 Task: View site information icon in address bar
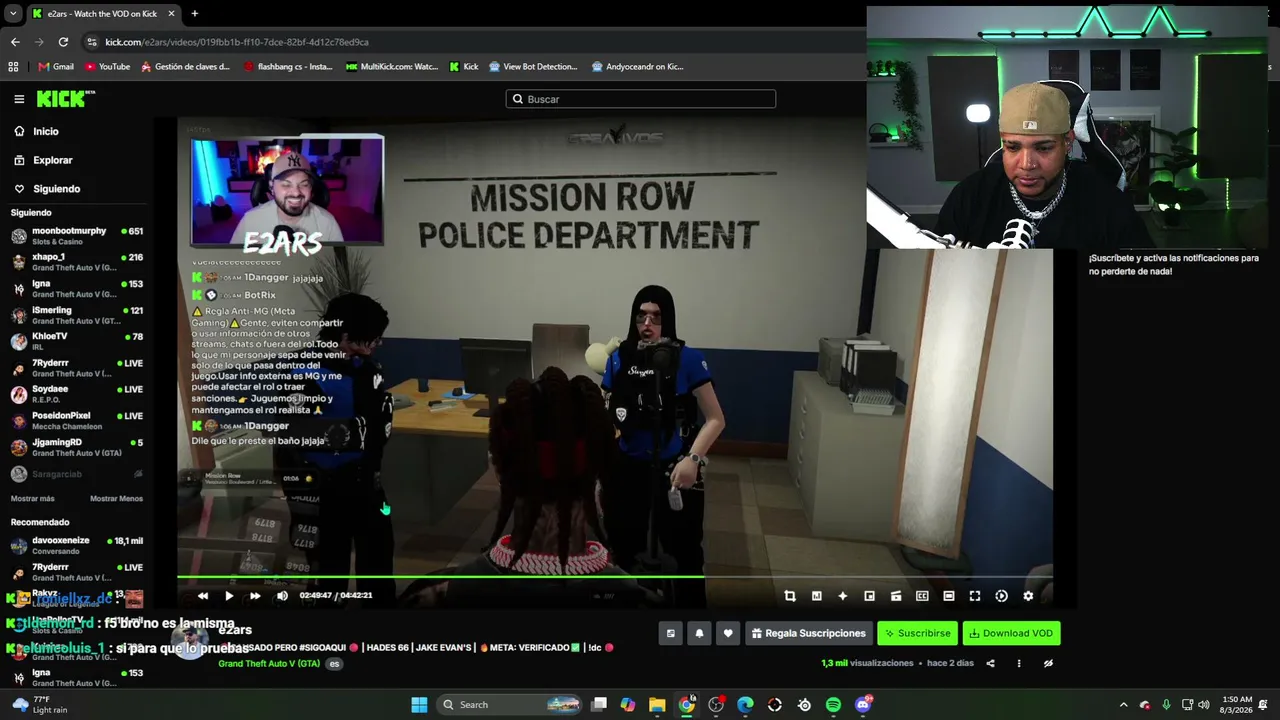coord(92,42)
